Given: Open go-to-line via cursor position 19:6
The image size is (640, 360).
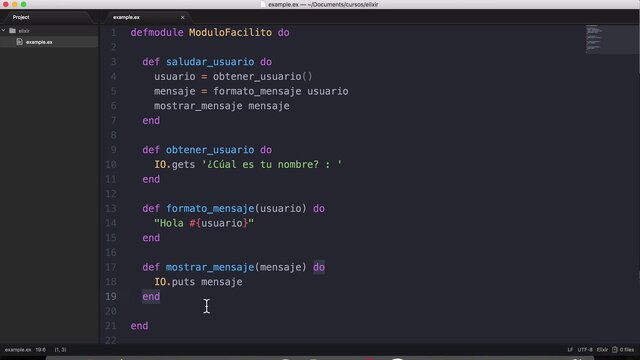Looking at the screenshot, I should point(41,349).
